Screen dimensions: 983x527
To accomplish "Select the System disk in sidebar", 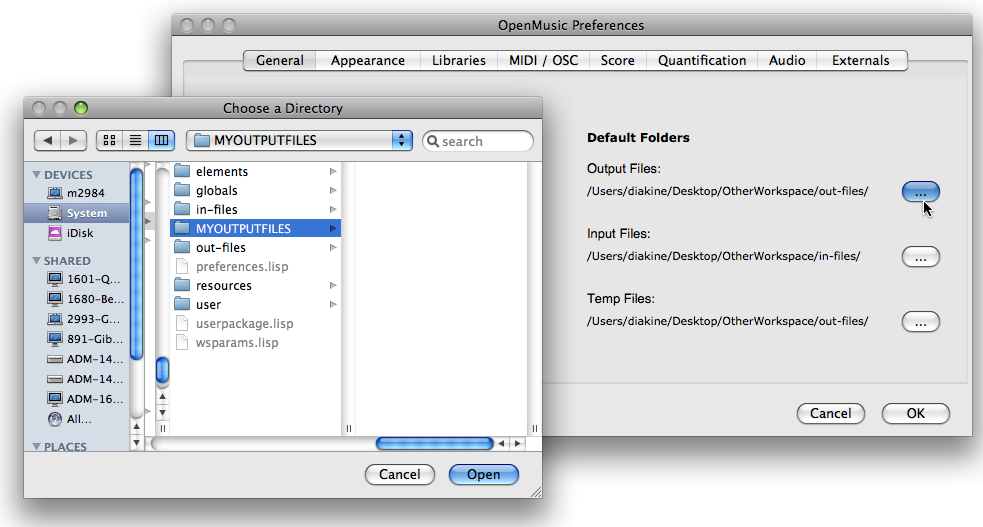I will [76, 213].
